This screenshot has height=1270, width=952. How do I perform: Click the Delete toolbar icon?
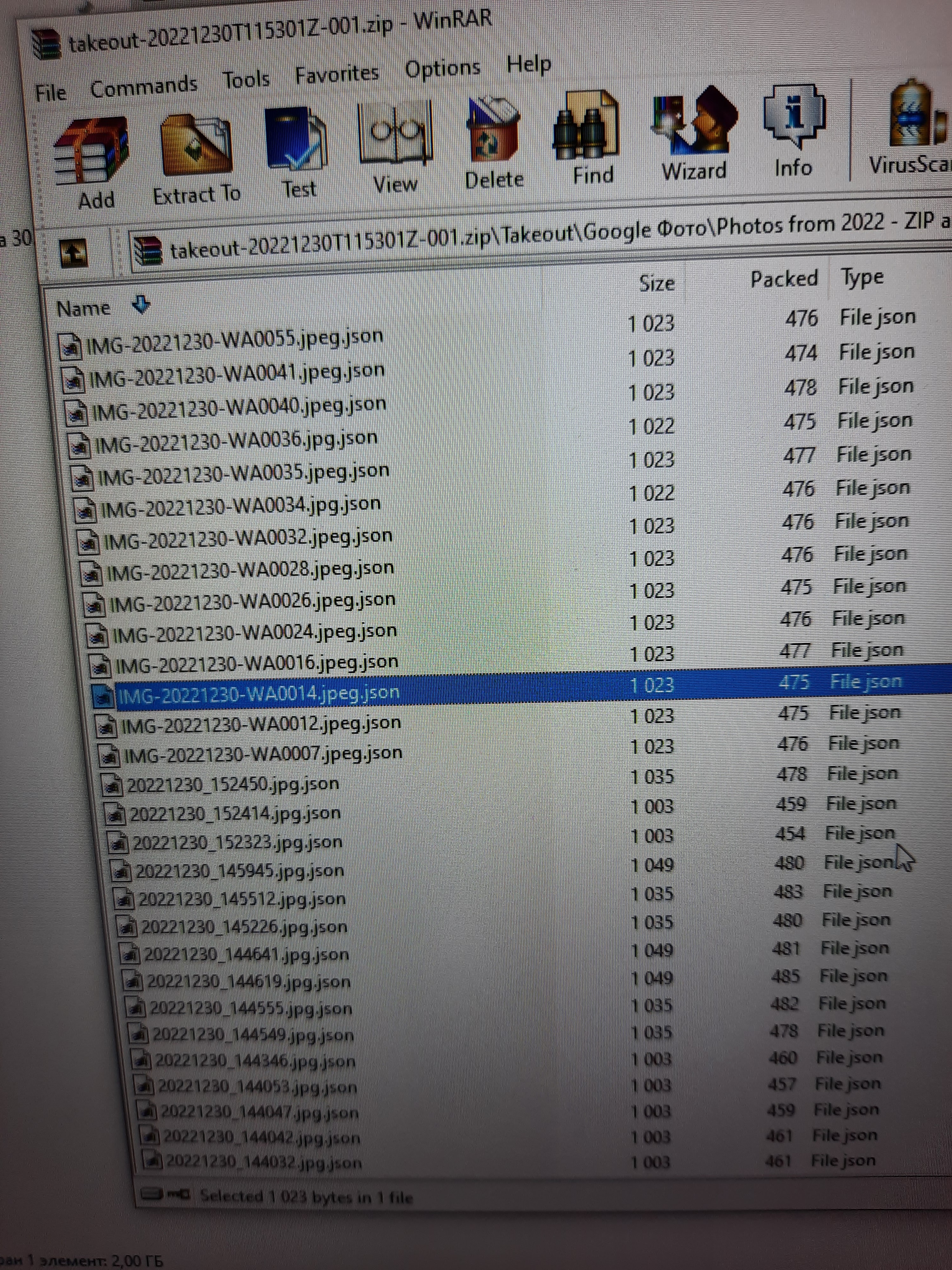[x=493, y=130]
